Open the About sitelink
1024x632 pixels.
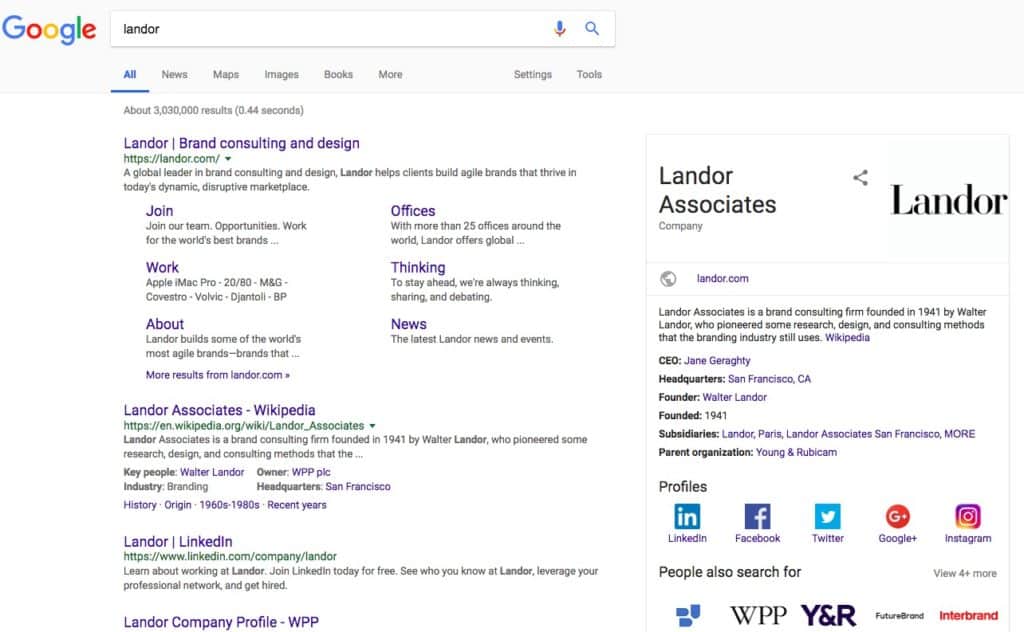[165, 324]
